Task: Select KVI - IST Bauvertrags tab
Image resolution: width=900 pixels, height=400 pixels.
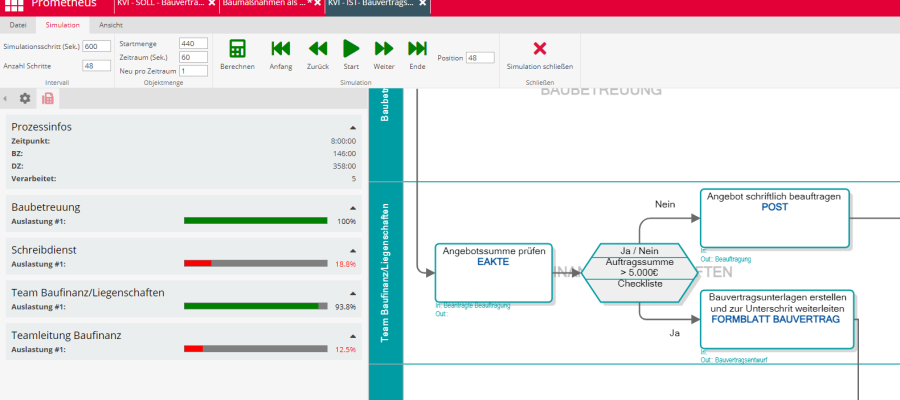Action: [x=371, y=3]
